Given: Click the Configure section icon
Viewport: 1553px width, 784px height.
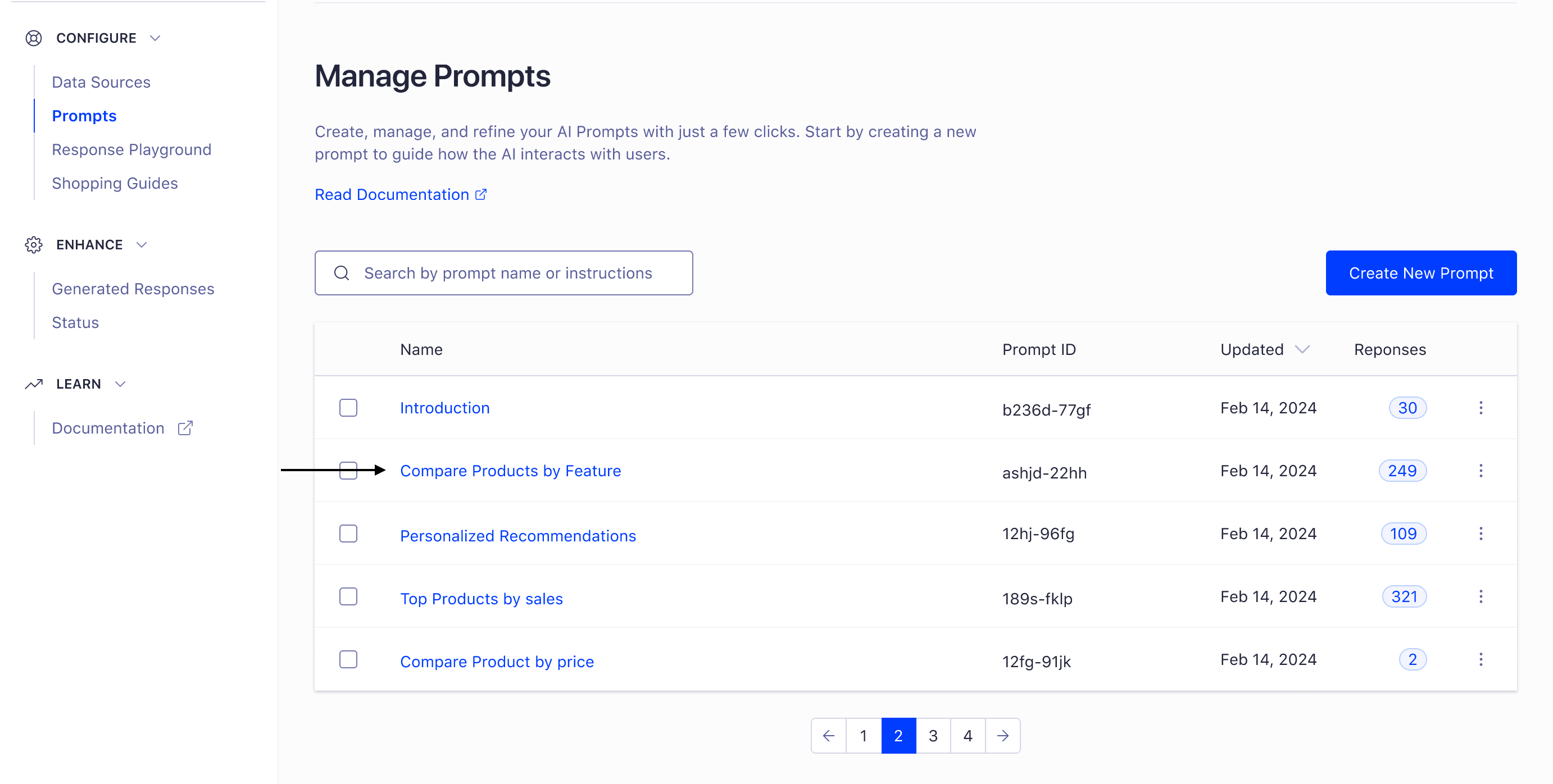Looking at the screenshot, I should 34,38.
